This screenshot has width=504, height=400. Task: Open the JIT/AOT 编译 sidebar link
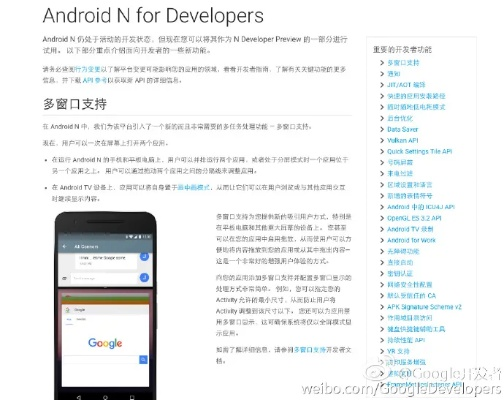coord(406,85)
